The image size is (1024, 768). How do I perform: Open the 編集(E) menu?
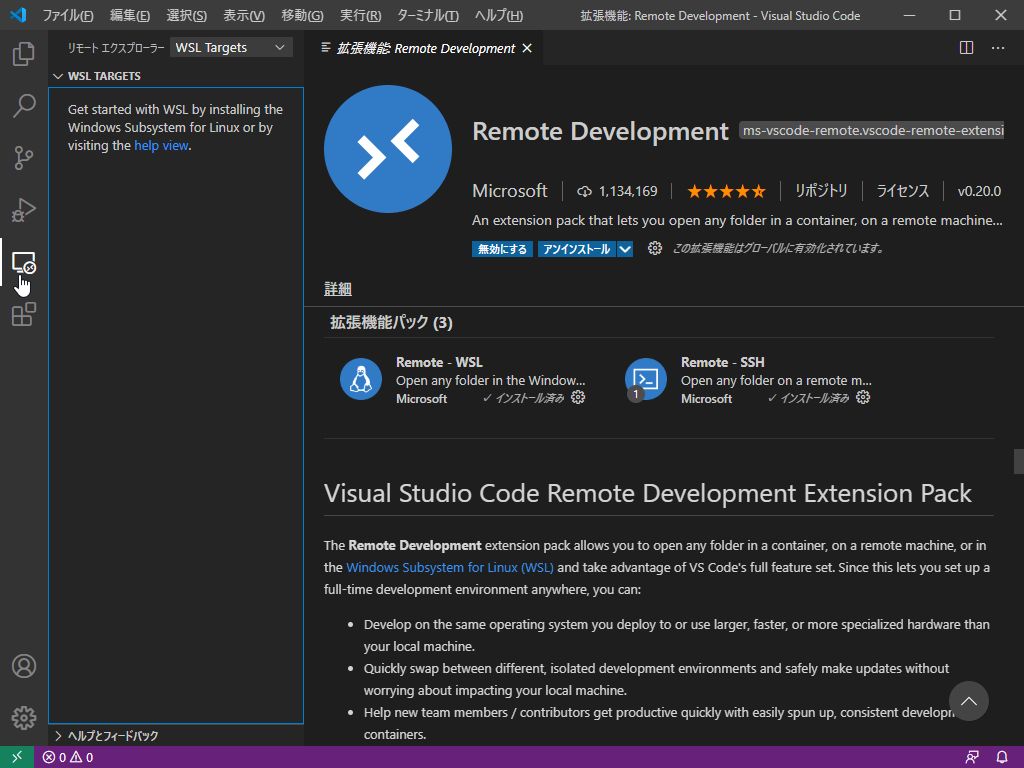pyautogui.click(x=129, y=15)
